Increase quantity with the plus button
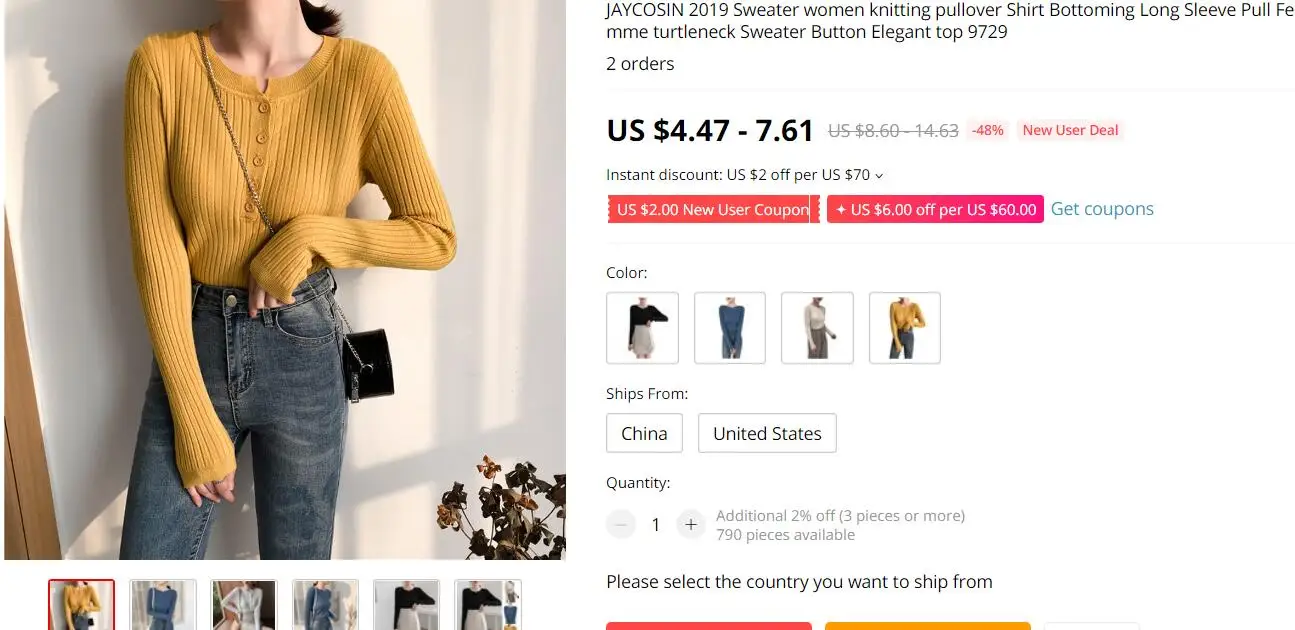This screenshot has width=1295, height=630. [x=690, y=524]
